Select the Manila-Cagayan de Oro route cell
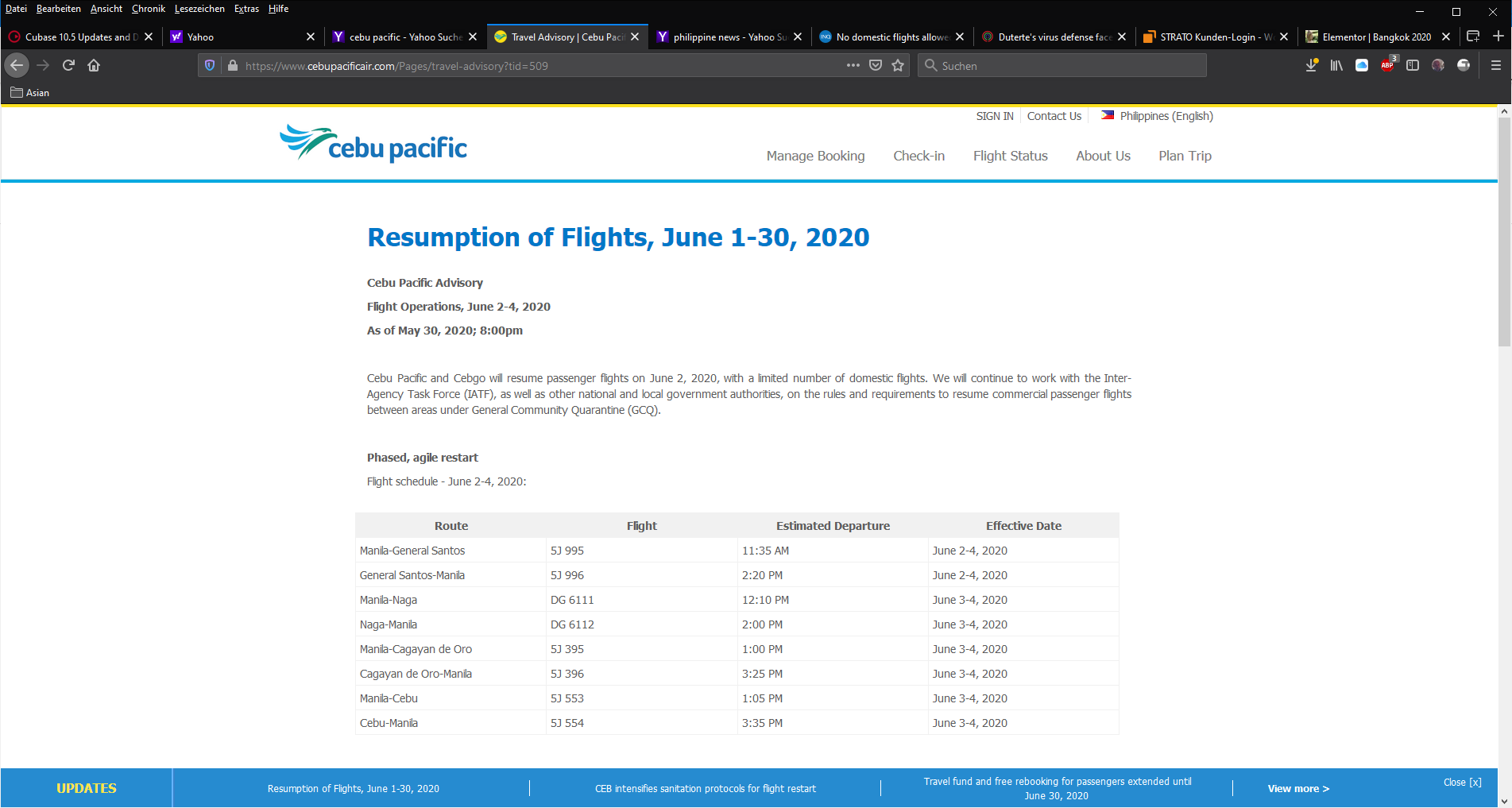 pos(451,649)
